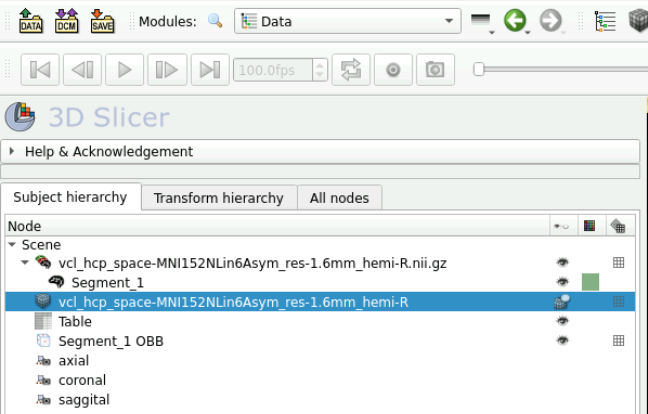Jump to last sequence frame

tap(210, 70)
